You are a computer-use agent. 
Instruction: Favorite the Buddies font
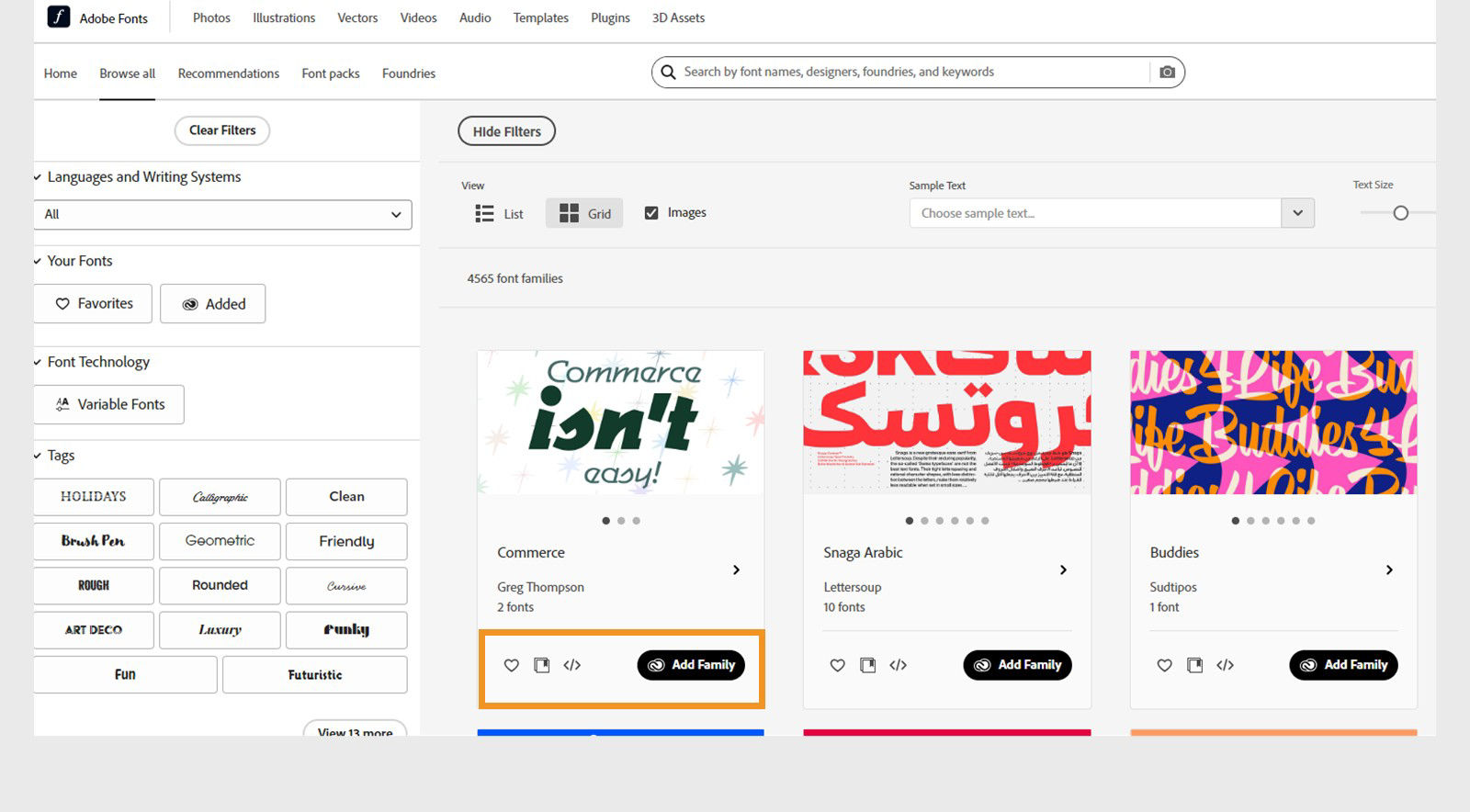[1165, 665]
